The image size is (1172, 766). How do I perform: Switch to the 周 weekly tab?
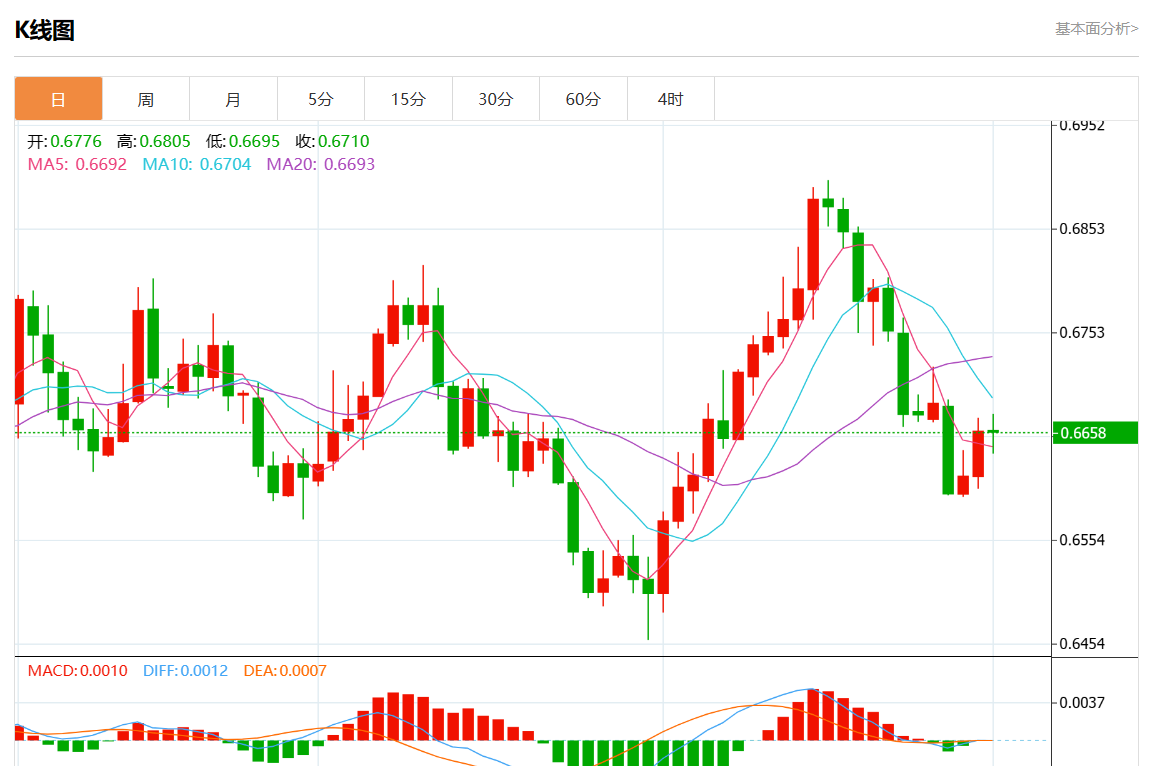pos(146,99)
